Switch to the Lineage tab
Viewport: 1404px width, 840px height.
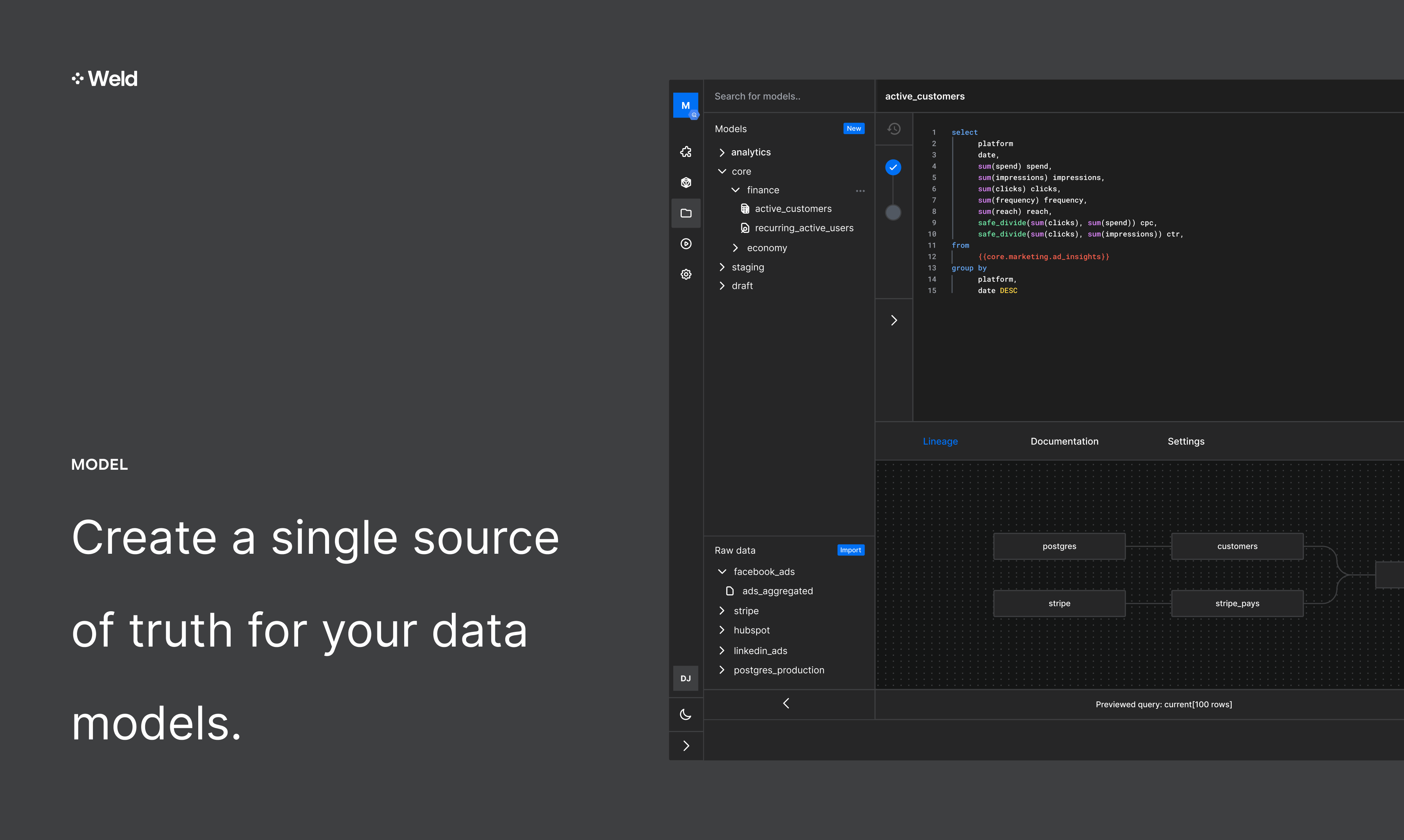940,441
